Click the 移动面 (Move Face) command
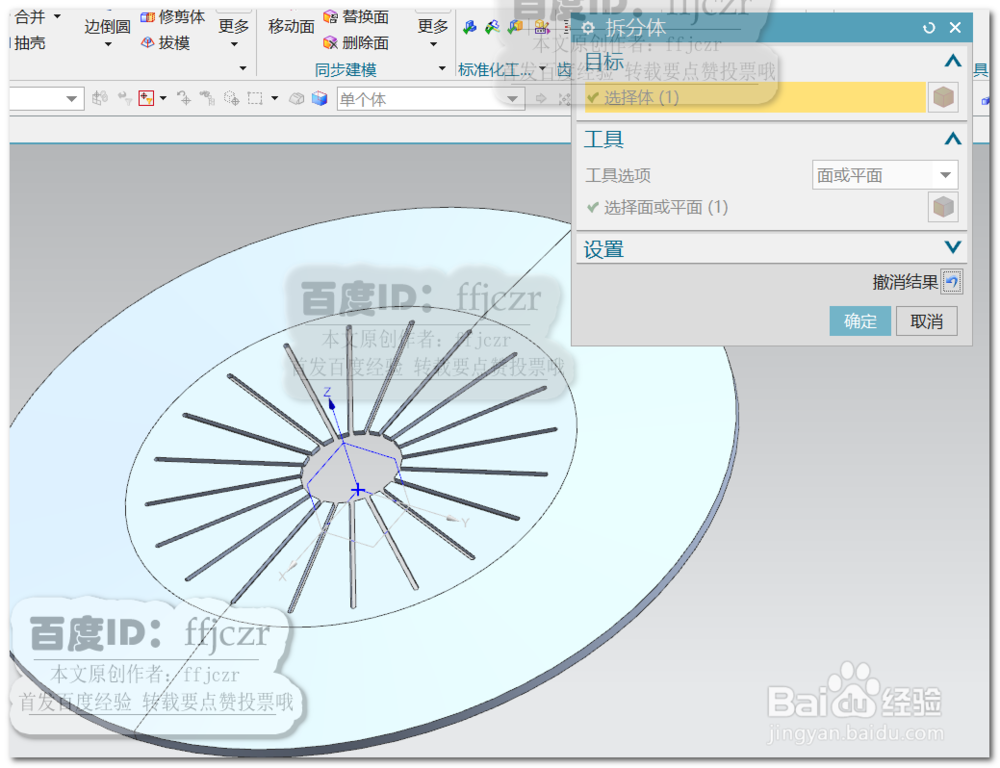 (291, 26)
